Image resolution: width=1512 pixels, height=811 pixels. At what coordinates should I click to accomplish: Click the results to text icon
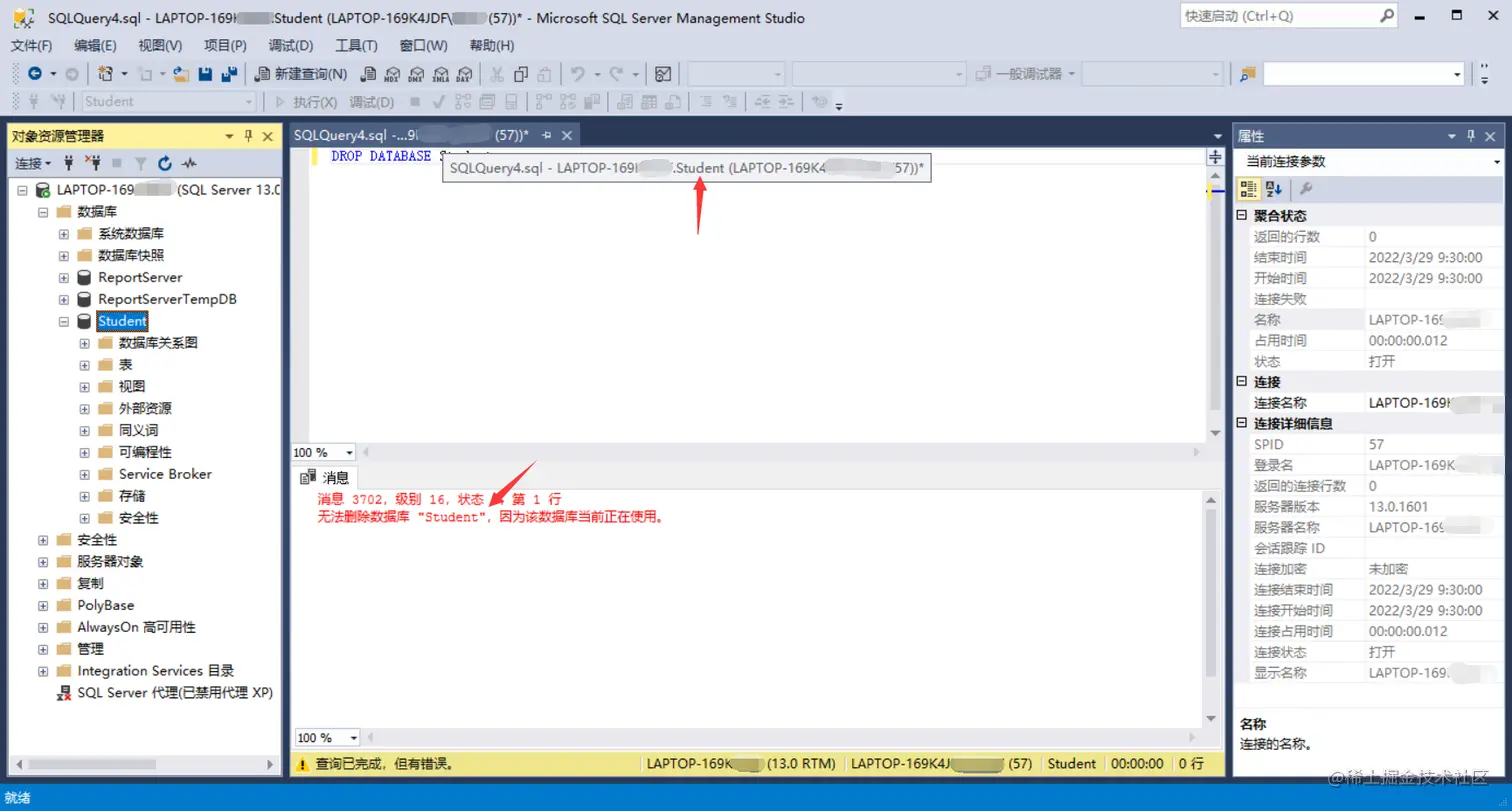point(624,101)
